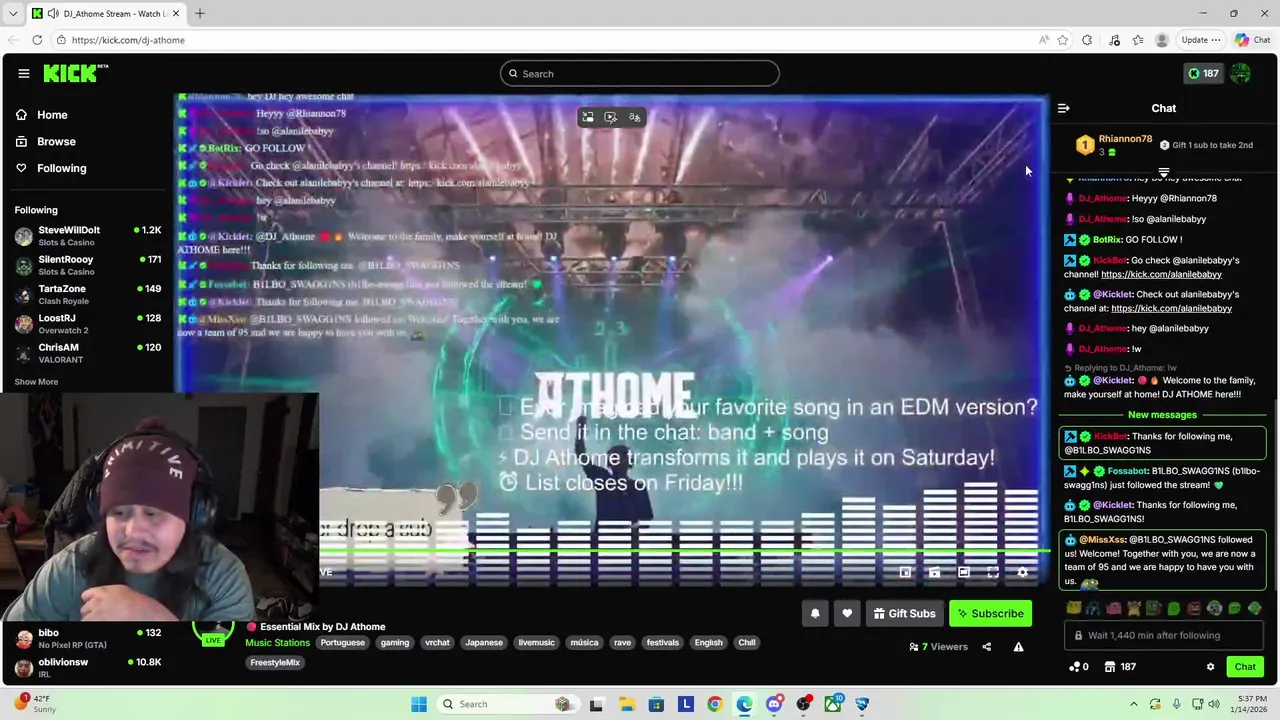Image resolution: width=1280 pixels, height=720 pixels.
Task: Open SteveWillDoIt channel from the Following list
Action: tap(88, 236)
